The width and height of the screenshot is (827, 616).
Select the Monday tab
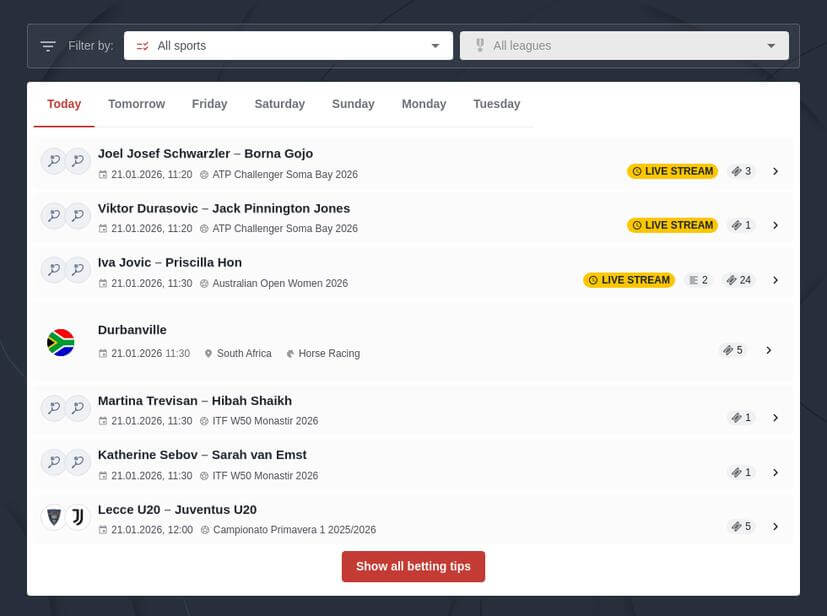pos(423,104)
